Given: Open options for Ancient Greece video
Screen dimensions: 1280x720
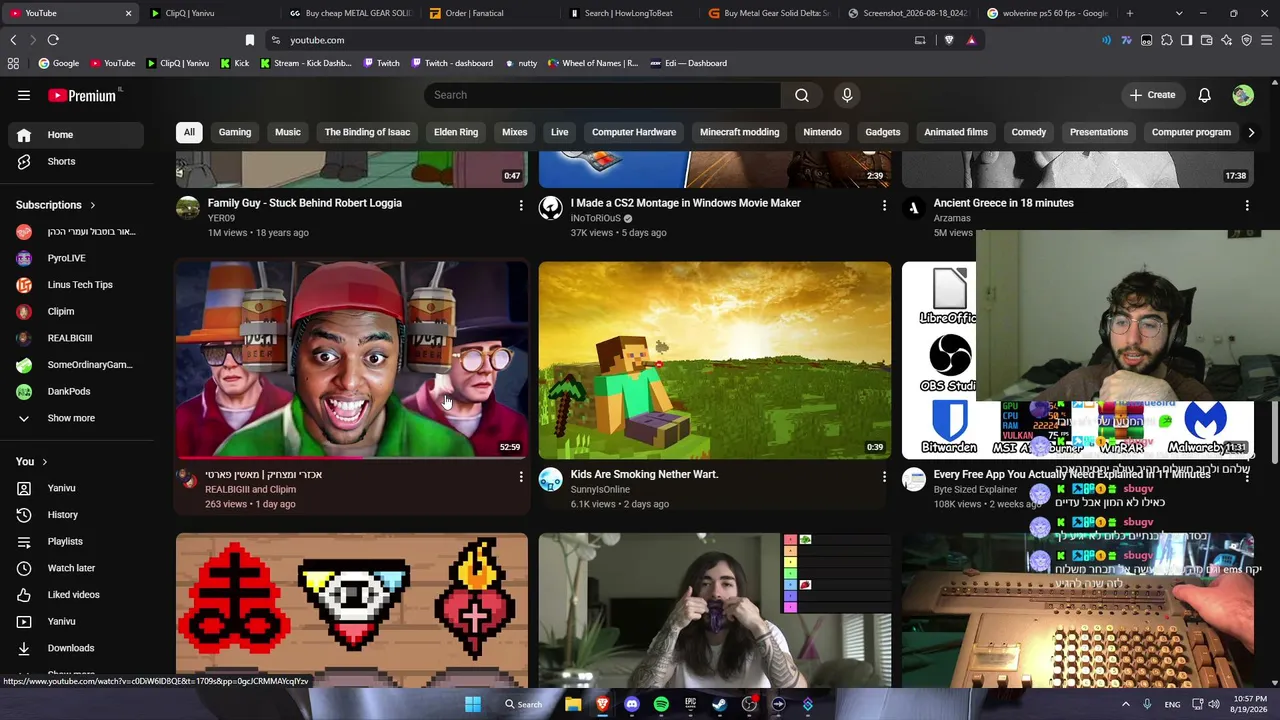Looking at the screenshot, I should [x=1247, y=205].
